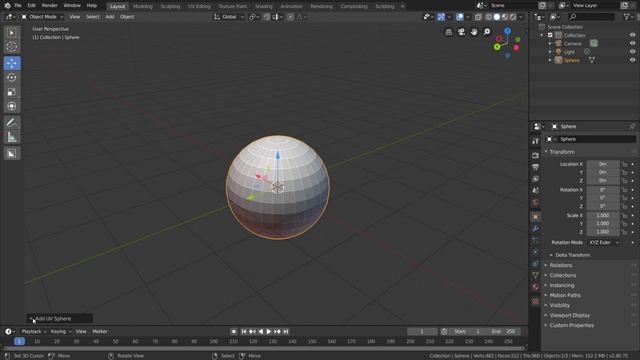
Task: Activate the Annotate tool
Action: click(12, 122)
